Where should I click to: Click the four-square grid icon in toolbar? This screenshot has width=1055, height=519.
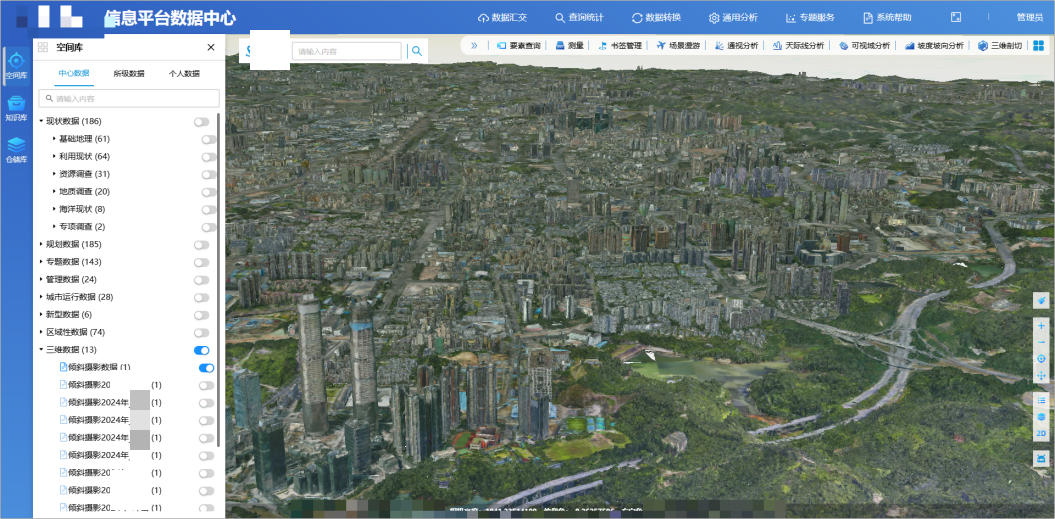tap(1040, 46)
